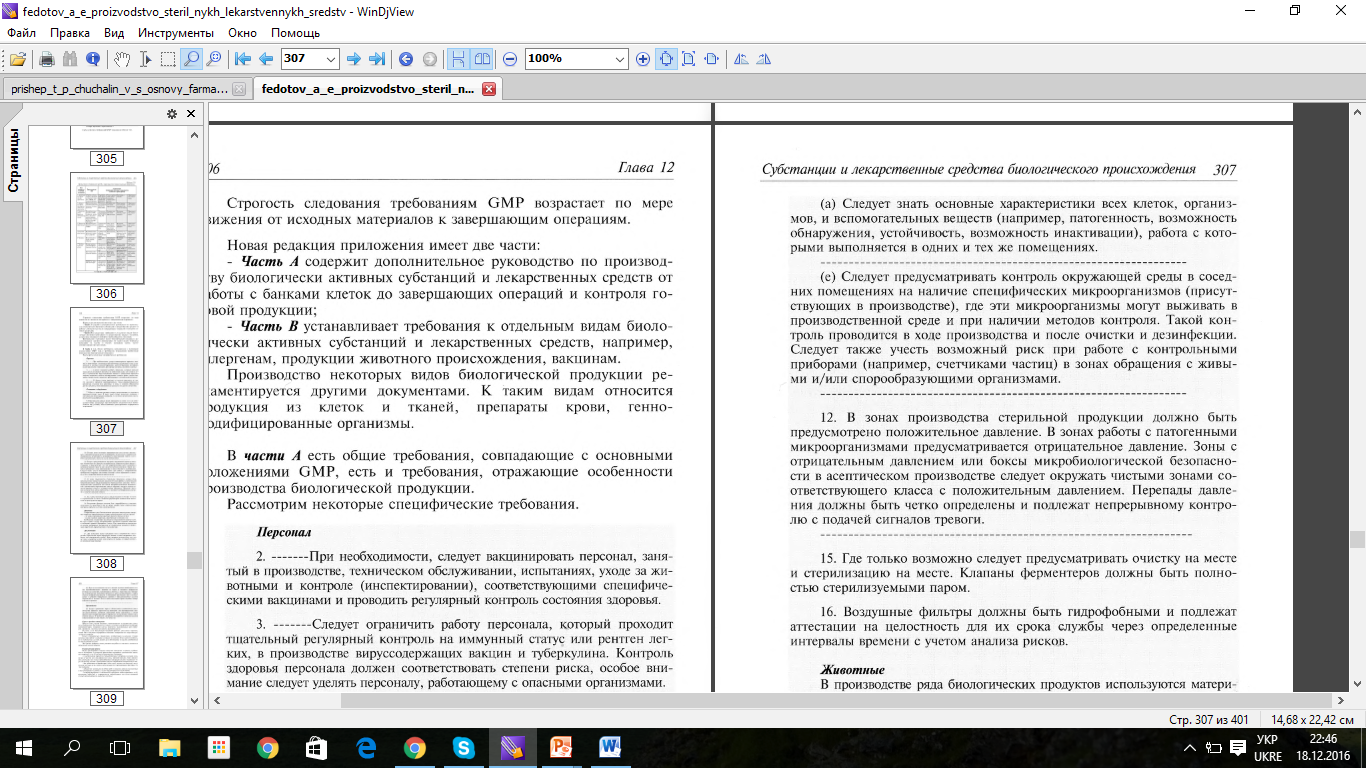1366x768 pixels.
Task: Open the Вид menu
Action: pyautogui.click(x=114, y=33)
